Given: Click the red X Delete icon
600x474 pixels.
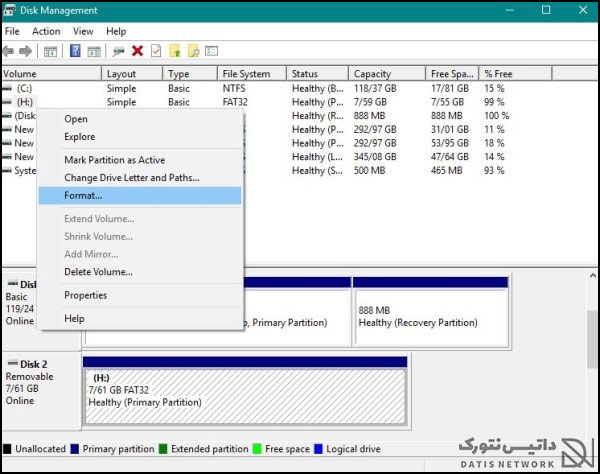Looking at the screenshot, I should [137, 51].
